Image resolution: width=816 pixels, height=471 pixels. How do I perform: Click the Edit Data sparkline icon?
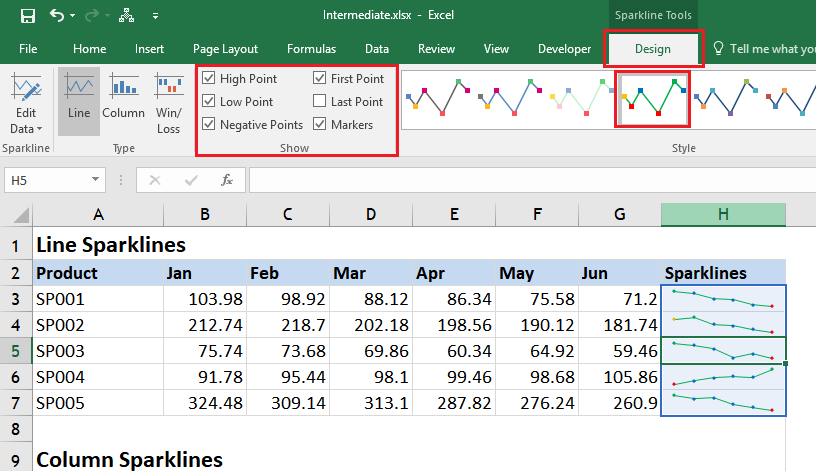(x=26, y=88)
